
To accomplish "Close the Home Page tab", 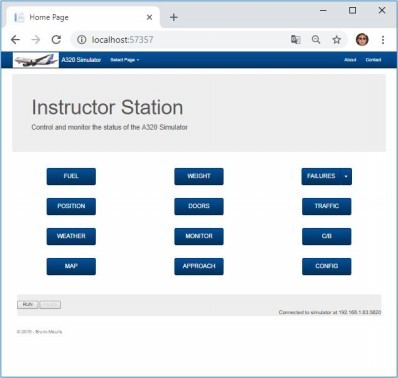I will pyautogui.click(x=149, y=17).
